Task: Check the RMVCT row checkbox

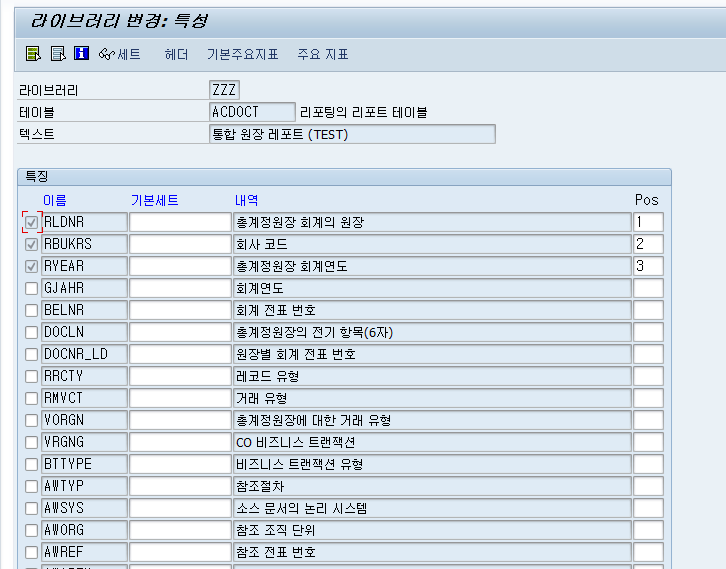Action: point(31,398)
